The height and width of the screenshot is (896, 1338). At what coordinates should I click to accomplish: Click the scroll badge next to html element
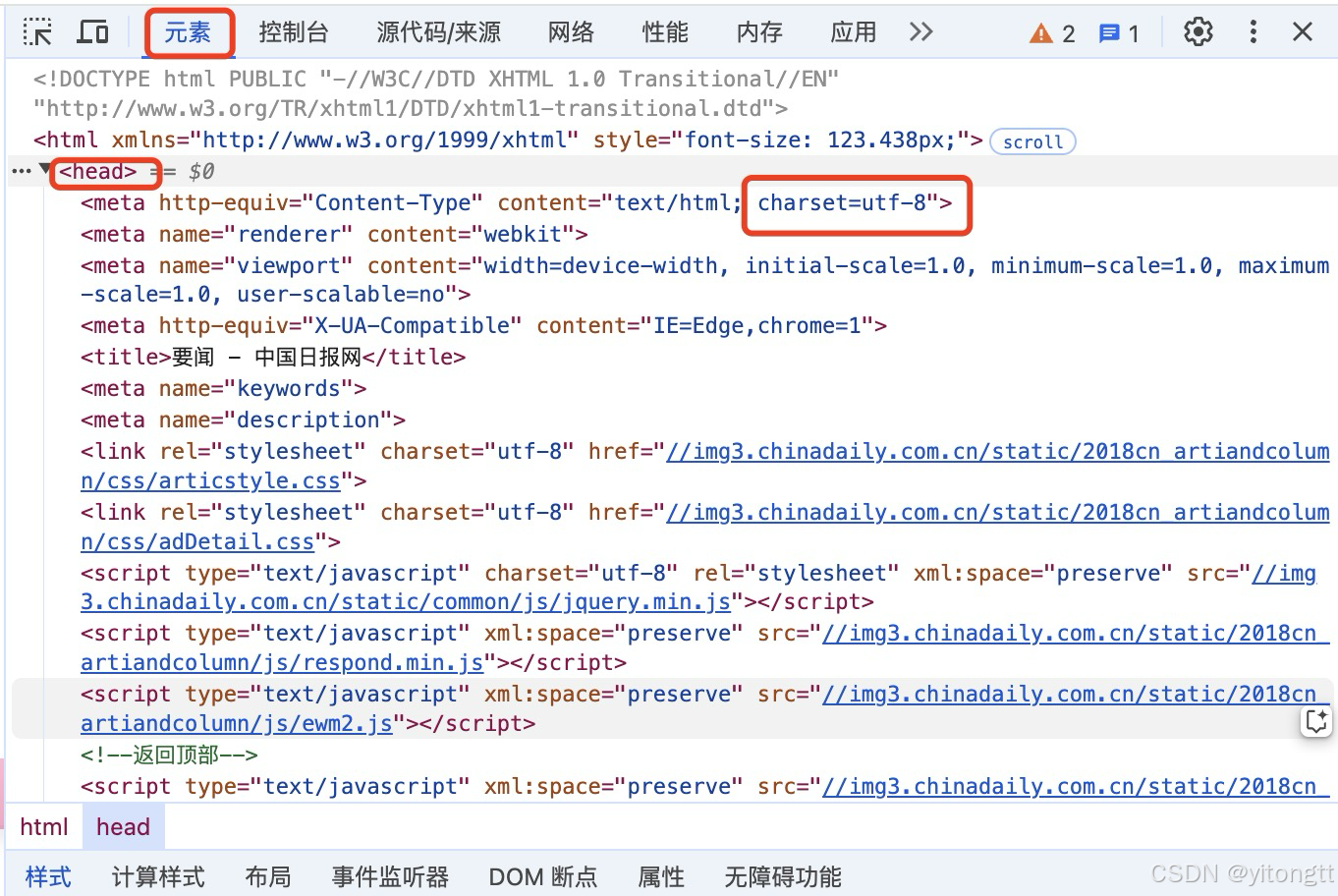click(x=1031, y=141)
